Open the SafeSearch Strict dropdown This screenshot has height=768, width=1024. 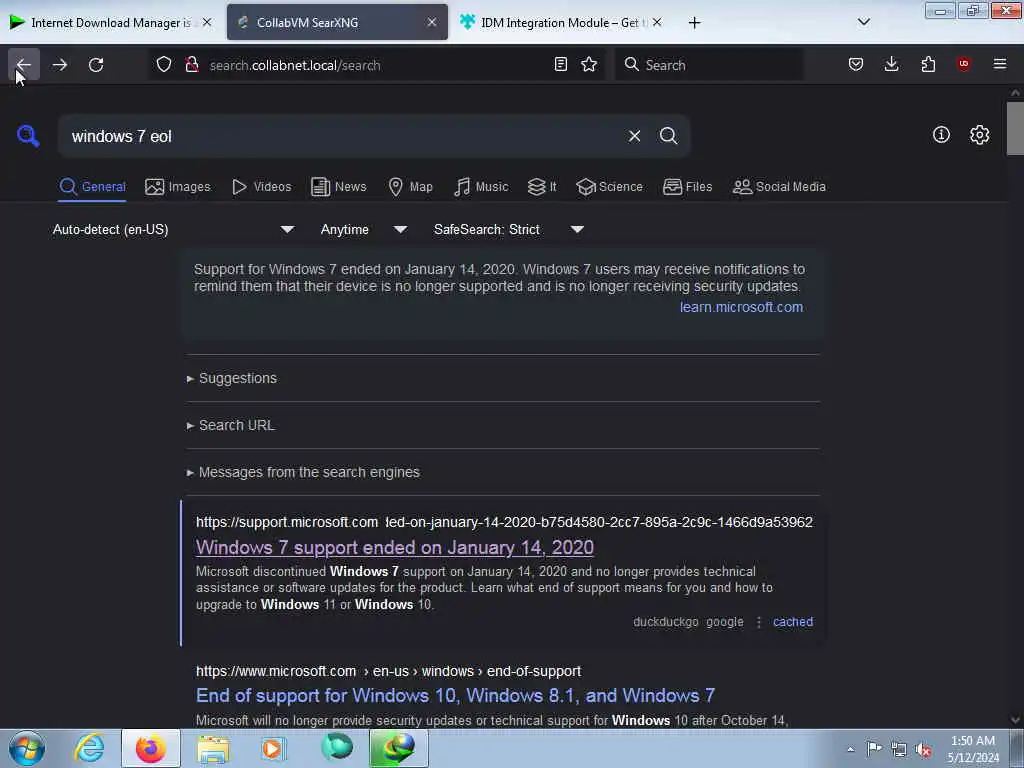click(x=509, y=229)
